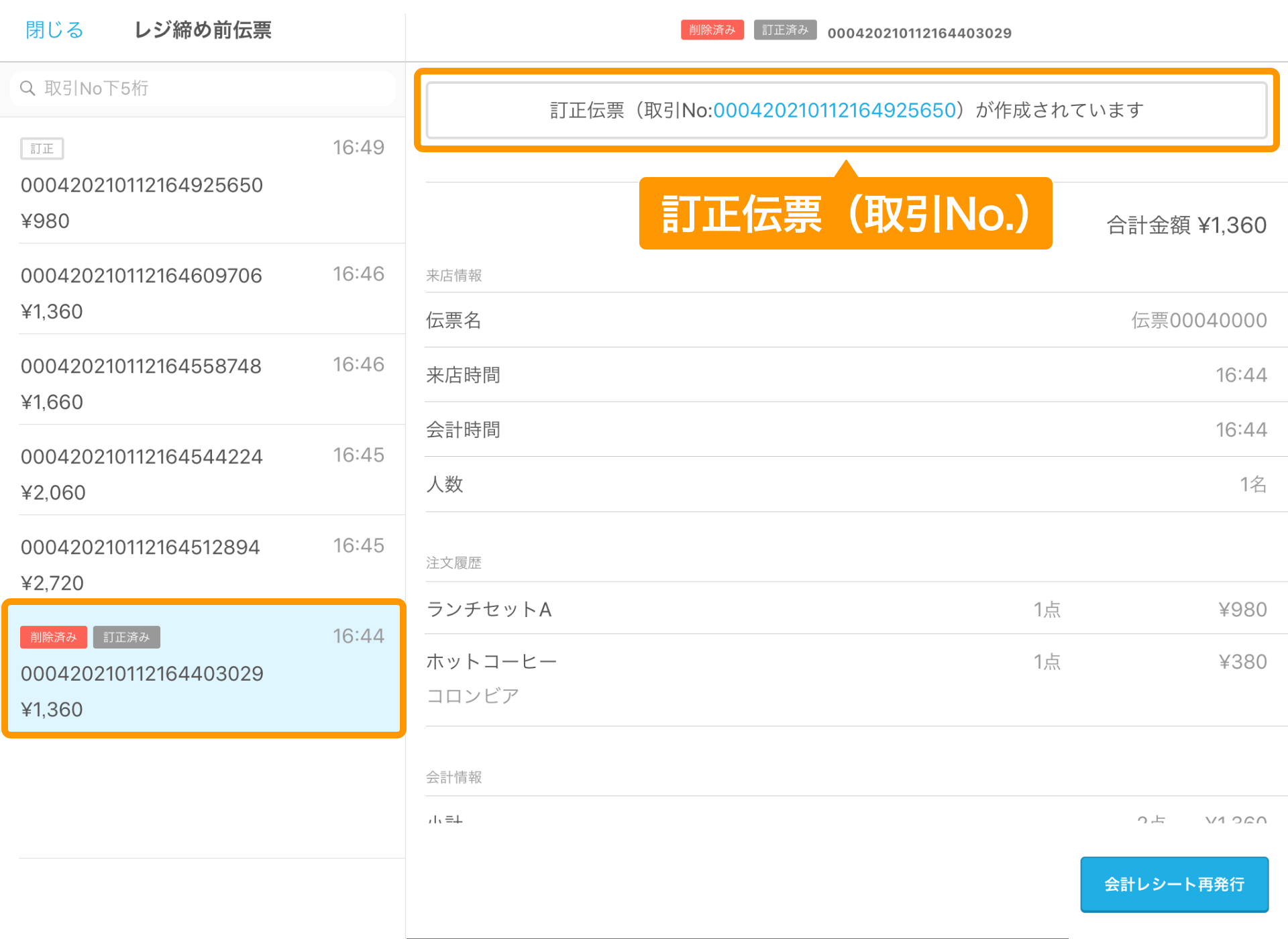Click the 来店時間 row

(856, 375)
